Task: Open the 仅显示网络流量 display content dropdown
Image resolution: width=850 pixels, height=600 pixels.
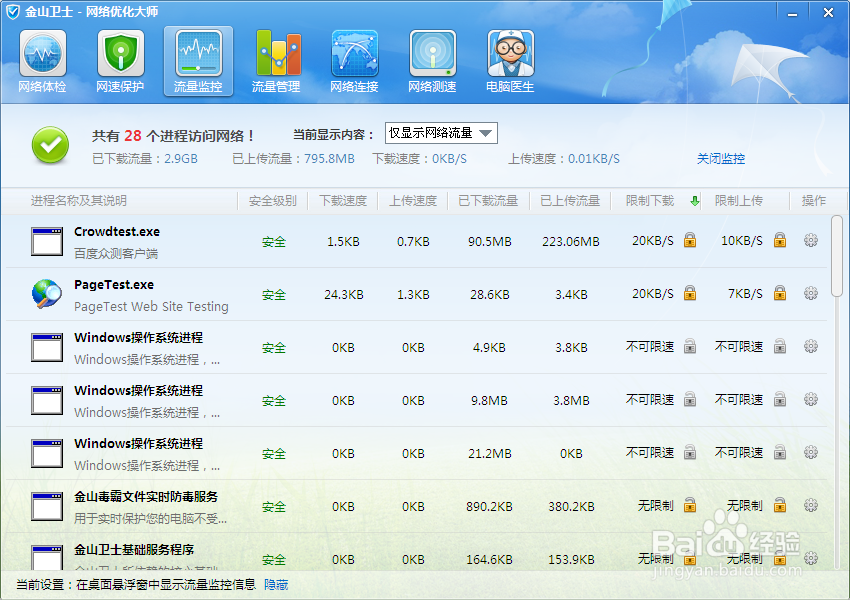Action: point(441,133)
